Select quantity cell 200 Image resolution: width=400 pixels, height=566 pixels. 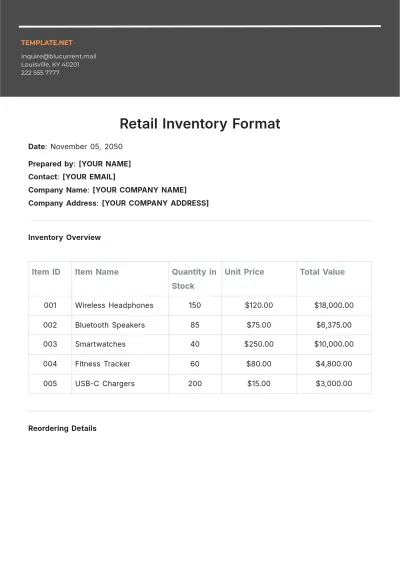point(195,383)
